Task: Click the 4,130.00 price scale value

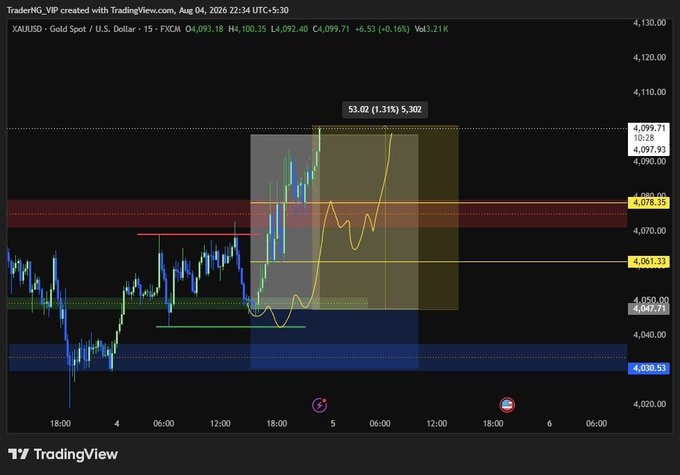Action: (x=649, y=23)
